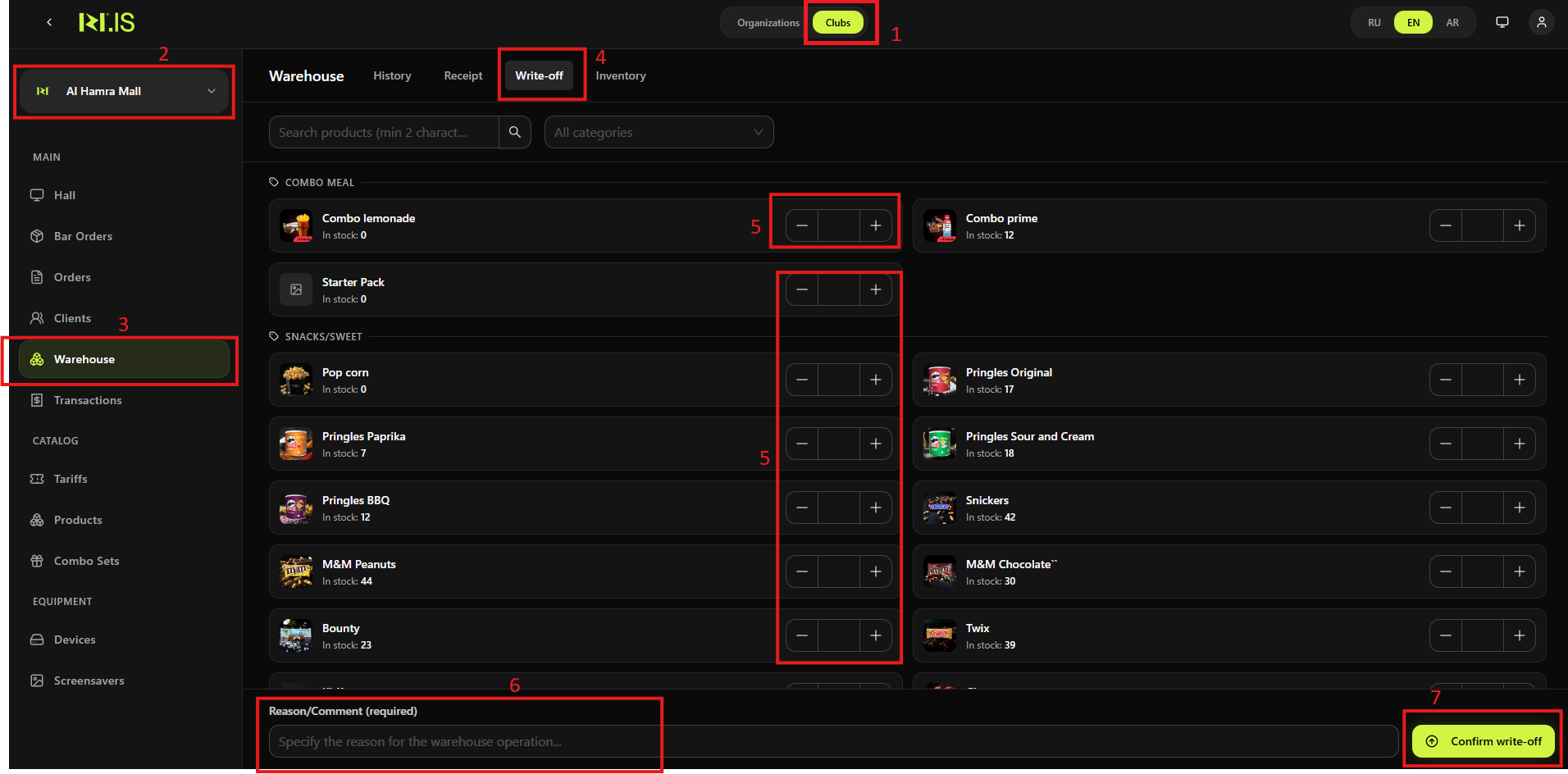Switch to the History tab

(x=392, y=75)
